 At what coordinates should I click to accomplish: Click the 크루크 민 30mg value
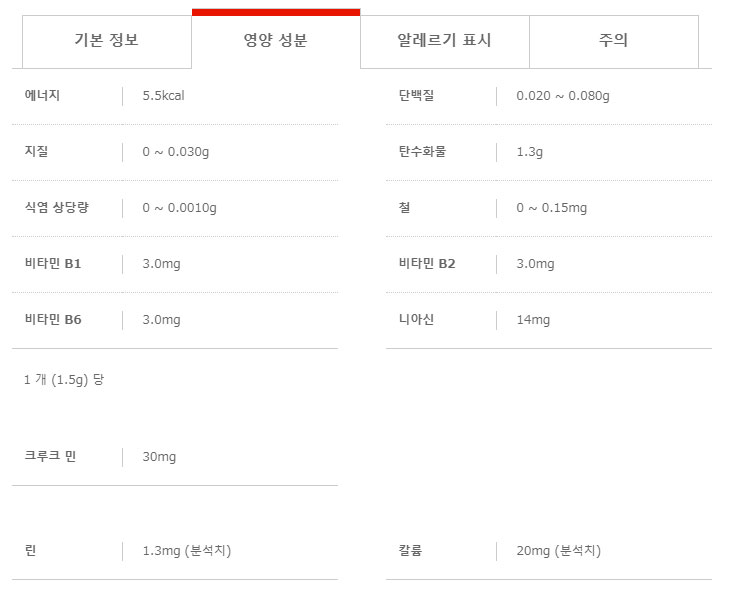(x=159, y=457)
